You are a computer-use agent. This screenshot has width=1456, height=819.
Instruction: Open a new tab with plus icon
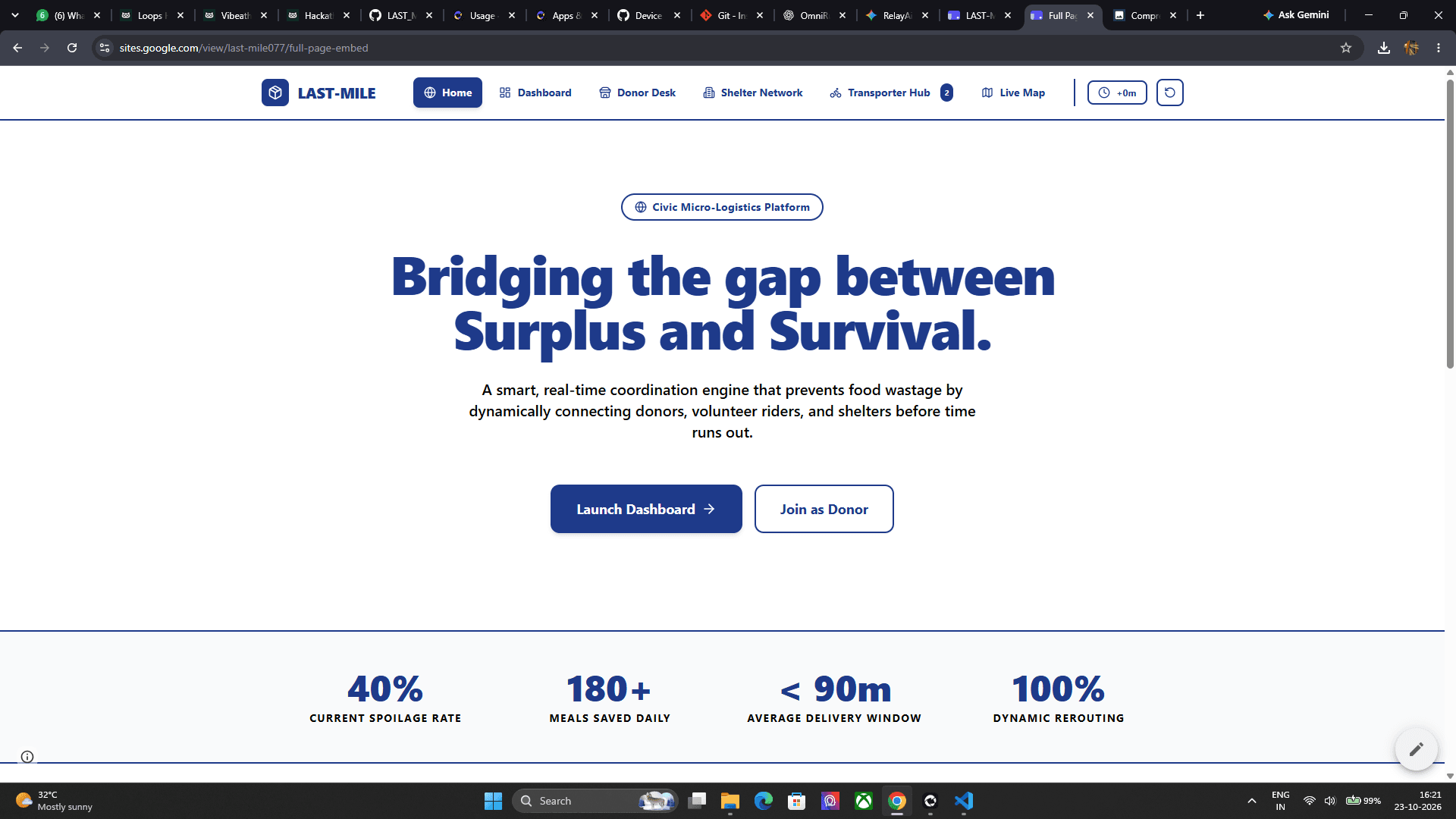(x=1200, y=15)
